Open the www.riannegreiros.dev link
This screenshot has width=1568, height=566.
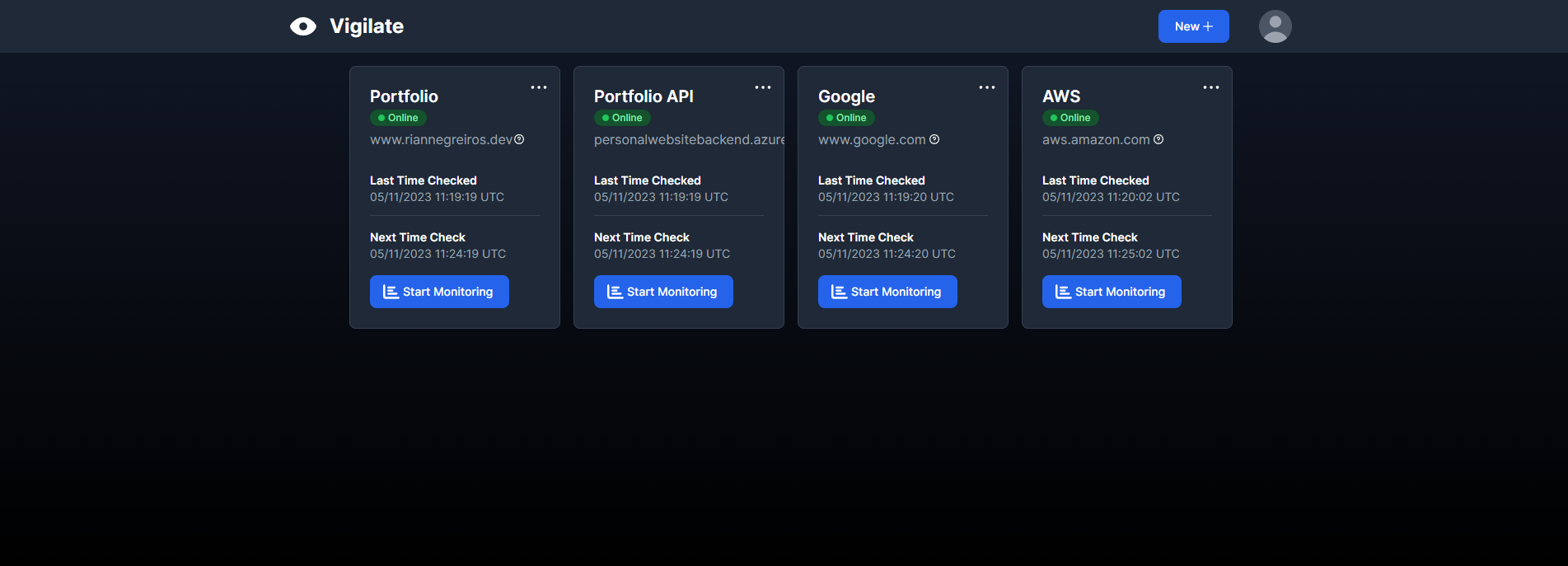441,140
